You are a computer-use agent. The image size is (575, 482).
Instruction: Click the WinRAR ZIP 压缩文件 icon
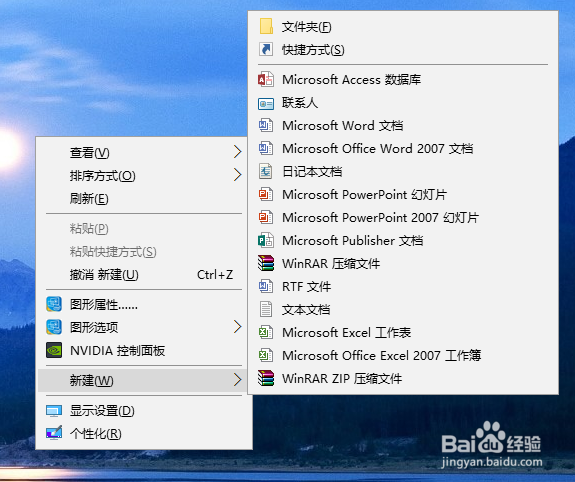(266, 378)
